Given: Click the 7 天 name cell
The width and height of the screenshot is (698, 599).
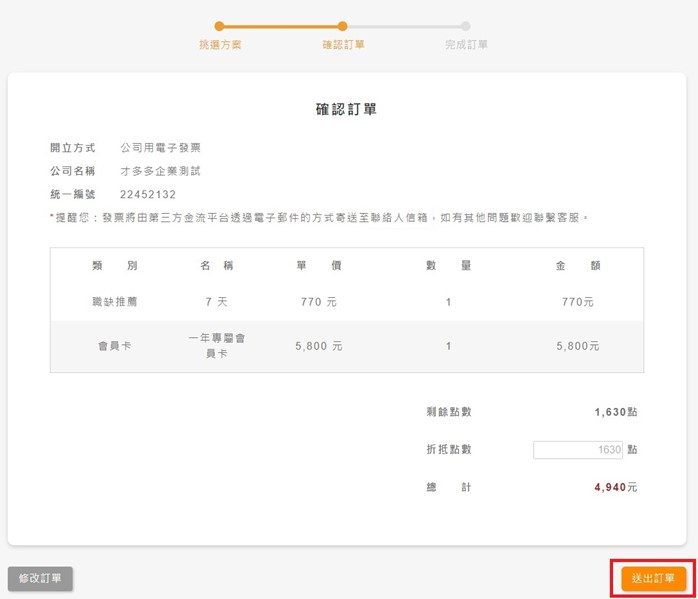Looking at the screenshot, I should click(x=217, y=302).
